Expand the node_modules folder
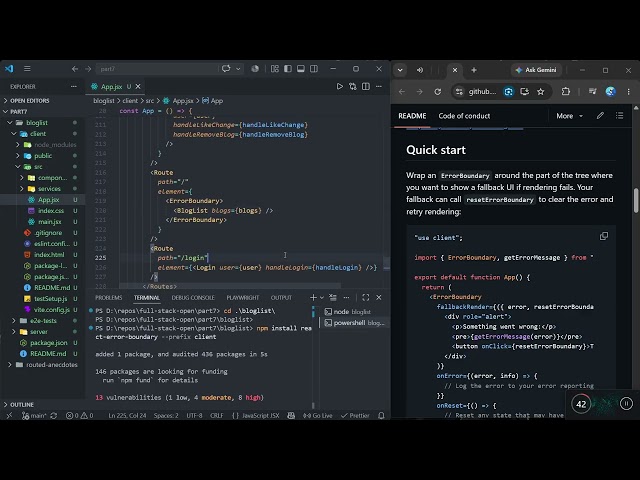640x480 pixels. 55,144
